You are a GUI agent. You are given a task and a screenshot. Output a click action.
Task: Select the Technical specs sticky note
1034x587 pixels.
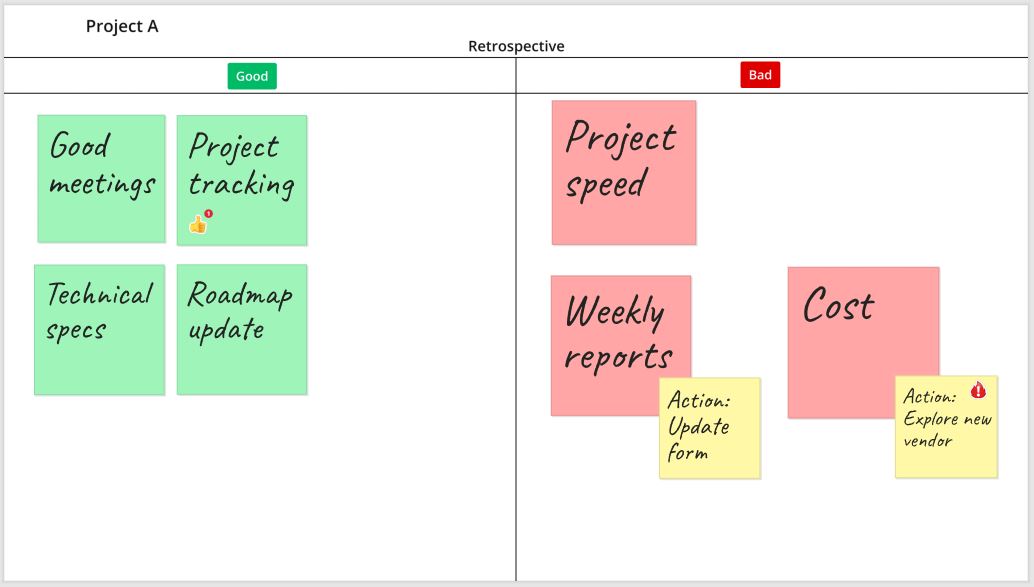pos(100,330)
